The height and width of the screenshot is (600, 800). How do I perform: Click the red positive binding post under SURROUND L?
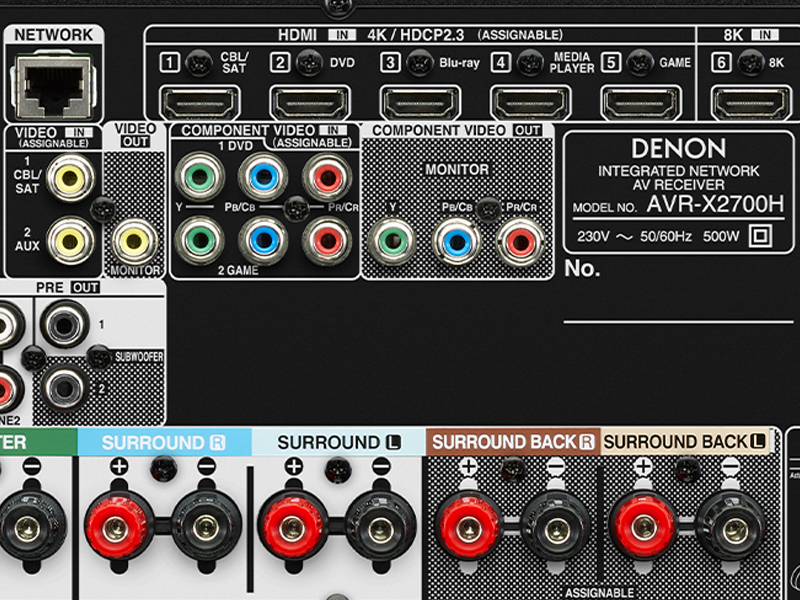tap(293, 529)
